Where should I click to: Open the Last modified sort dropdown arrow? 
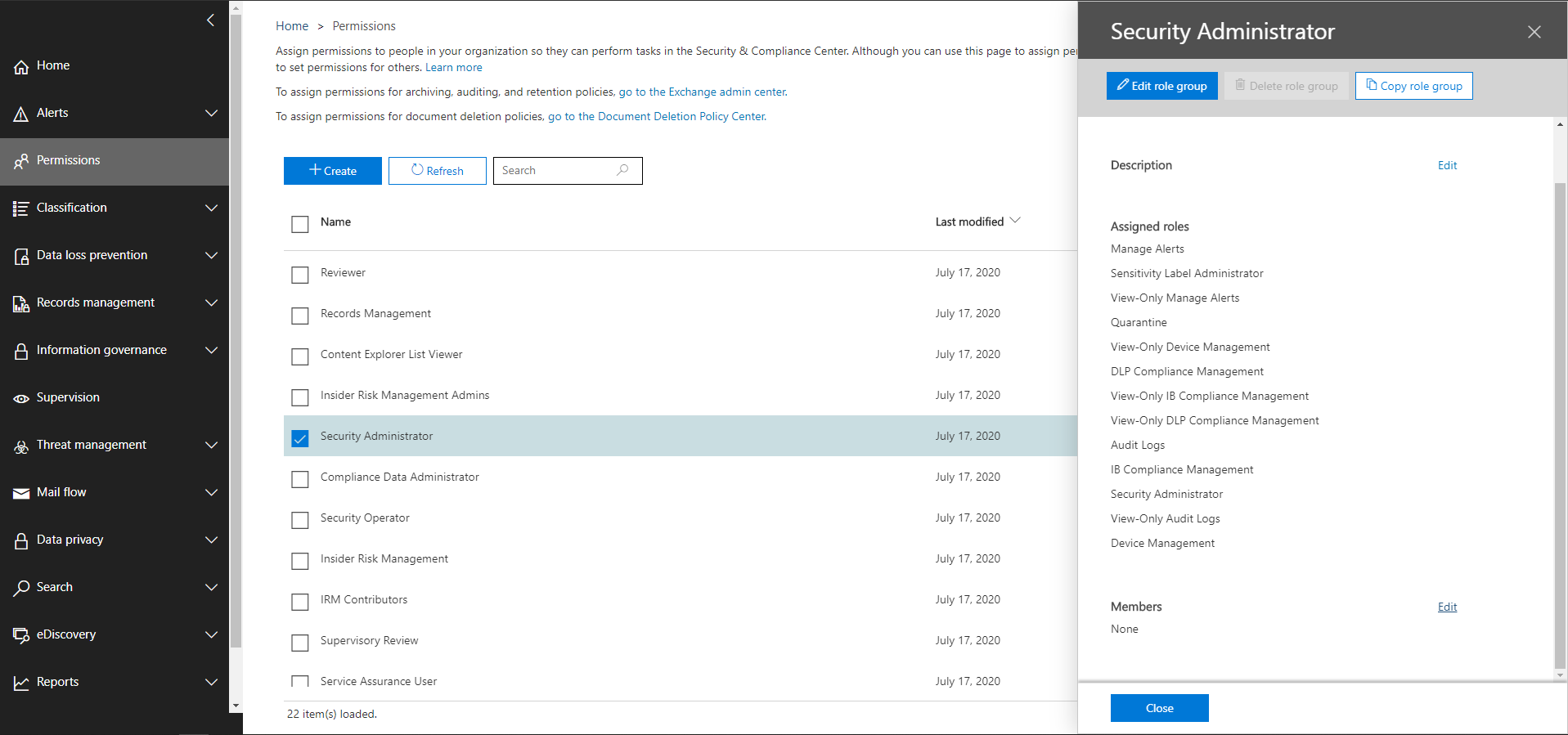click(x=1015, y=221)
